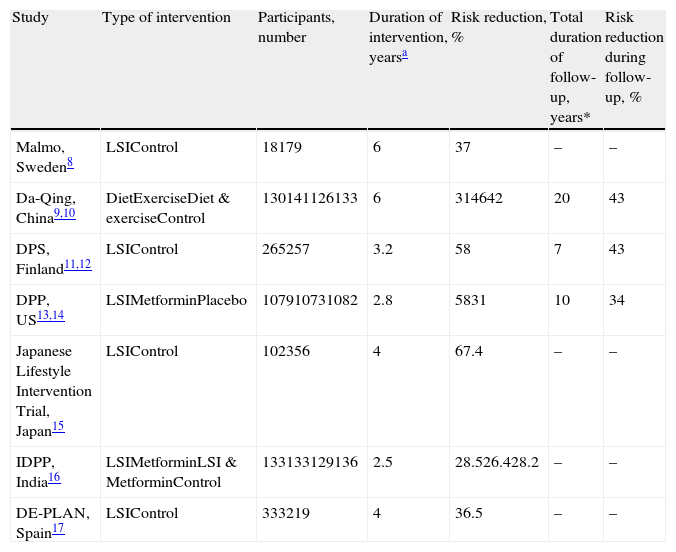Select the 'LSIMetforminPlacebo' cell in DPP row
Image resolution: width=676 pixels, height=552 pixels.
pyautogui.click(x=176, y=300)
